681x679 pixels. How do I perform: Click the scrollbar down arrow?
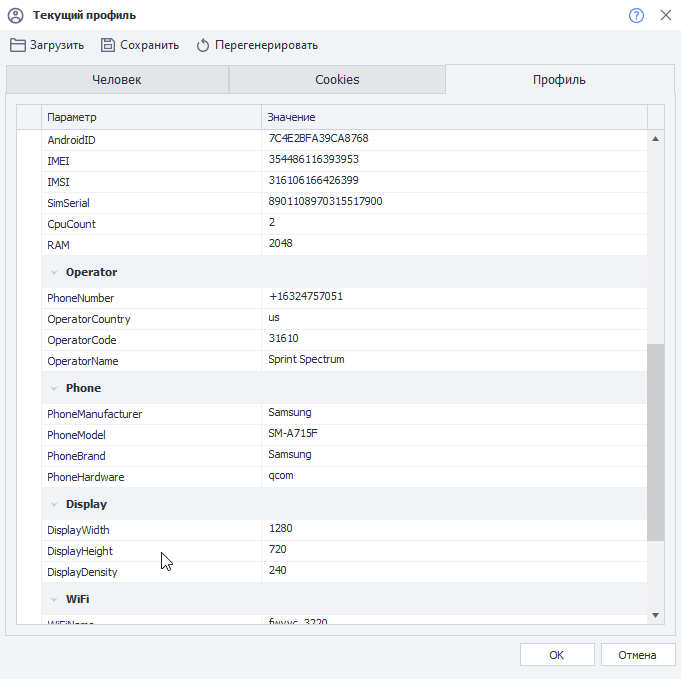(x=656, y=614)
